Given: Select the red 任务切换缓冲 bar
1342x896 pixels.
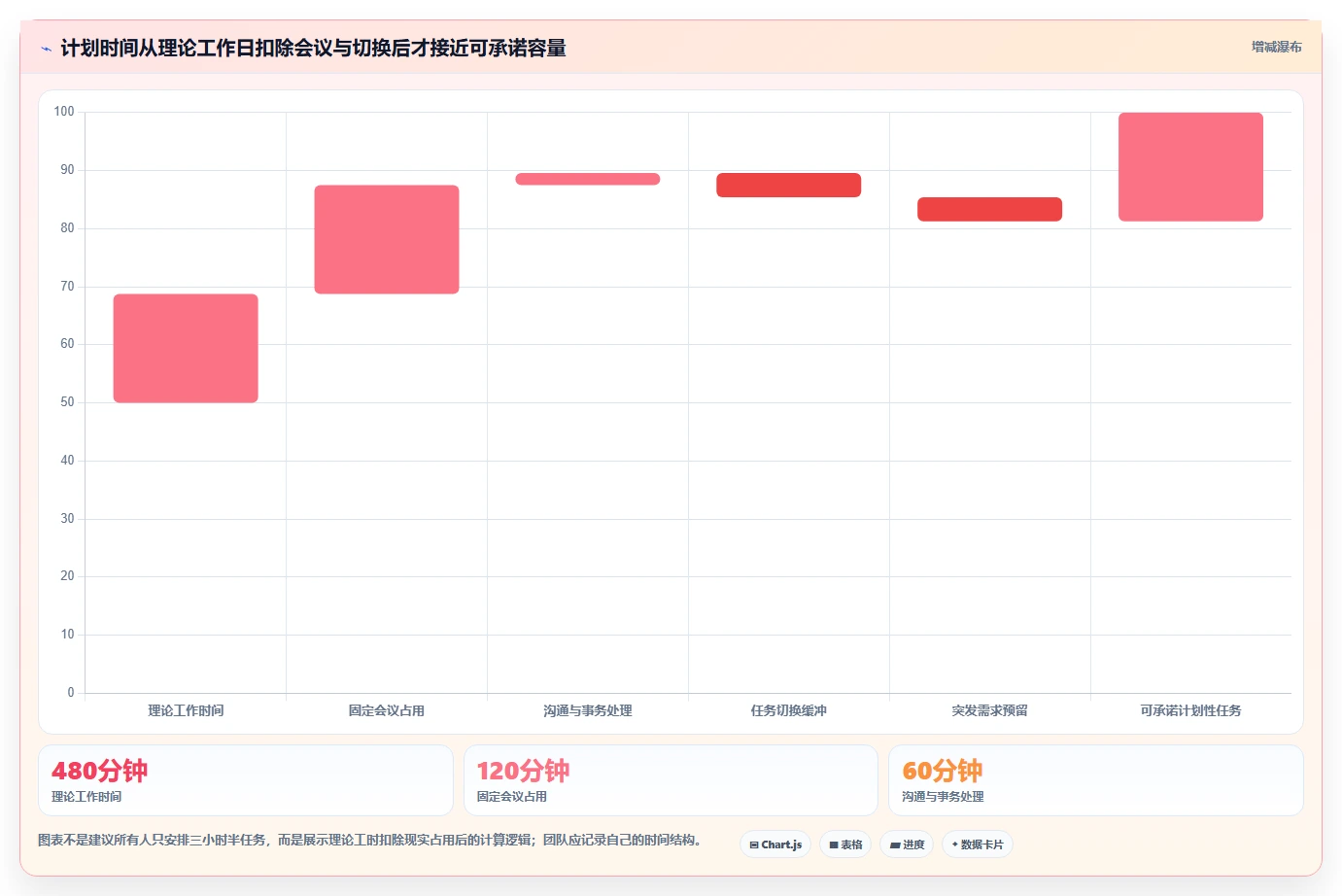Looking at the screenshot, I should point(789,185).
